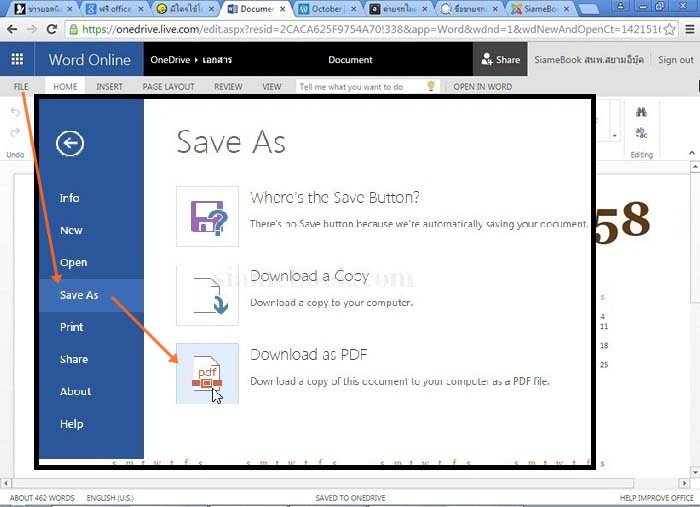Click SAVED TO ONEDRIVE status text
This screenshot has height=507, width=700.
coord(350,498)
